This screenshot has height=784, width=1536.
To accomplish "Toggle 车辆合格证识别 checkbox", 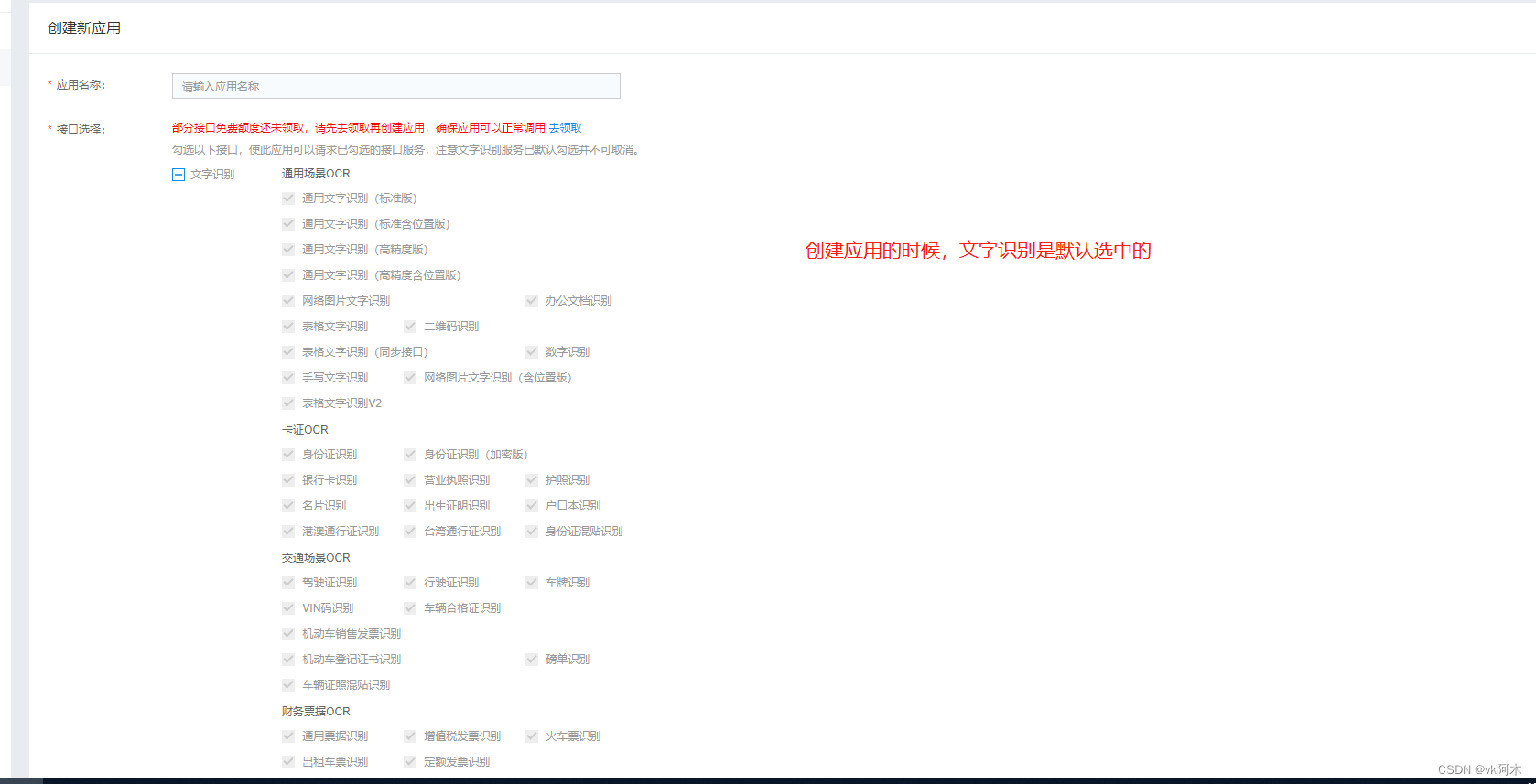I will 410,608.
